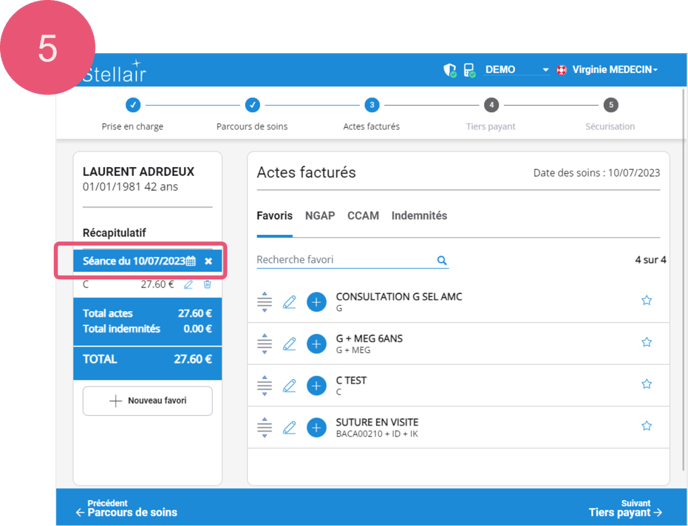Add the C TEST act

click(x=316, y=386)
